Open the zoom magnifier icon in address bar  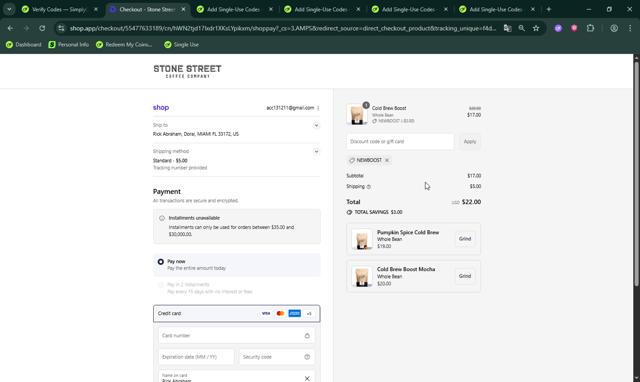click(522, 28)
